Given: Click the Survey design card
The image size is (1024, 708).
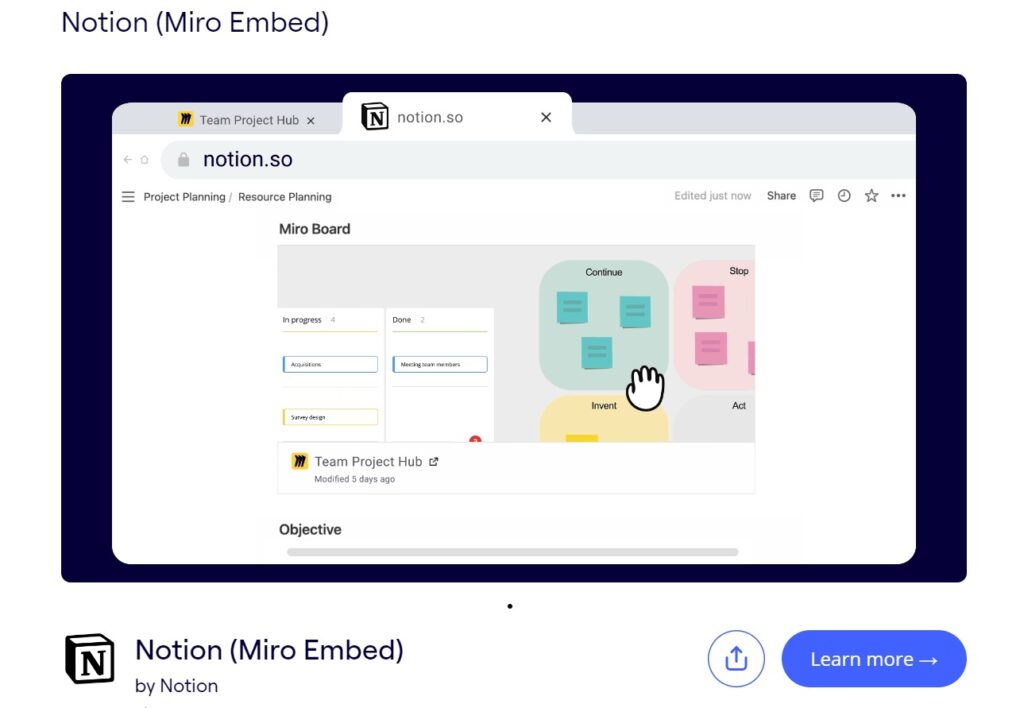Looking at the screenshot, I should click(330, 417).
